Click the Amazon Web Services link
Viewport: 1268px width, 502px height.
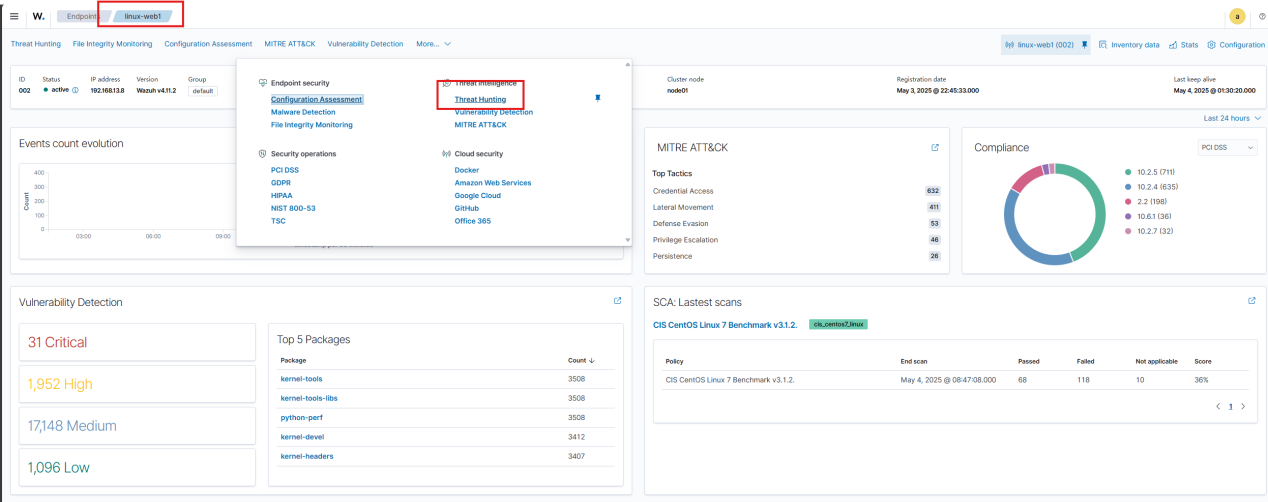(492, 183)
